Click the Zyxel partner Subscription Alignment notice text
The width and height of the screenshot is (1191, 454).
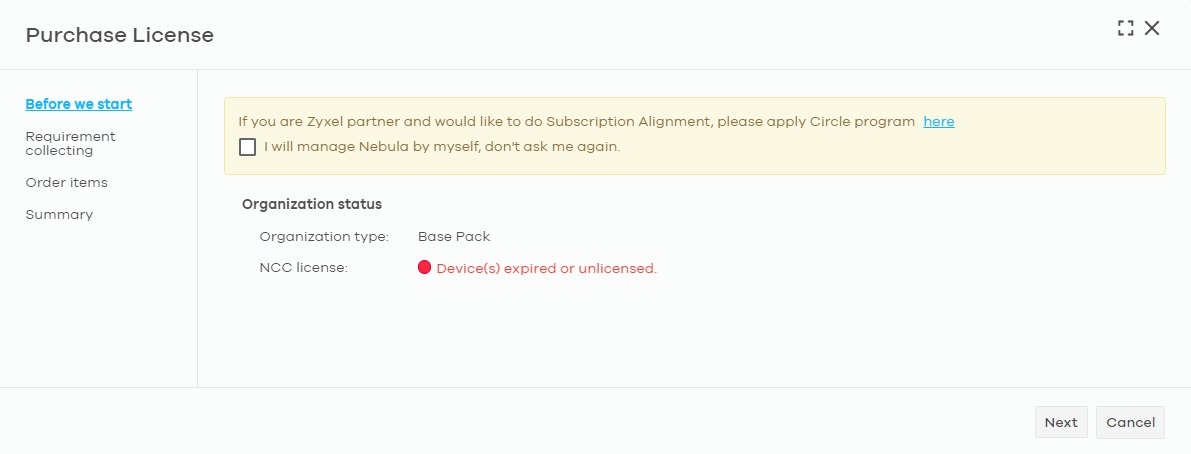(x=577, y=121)
